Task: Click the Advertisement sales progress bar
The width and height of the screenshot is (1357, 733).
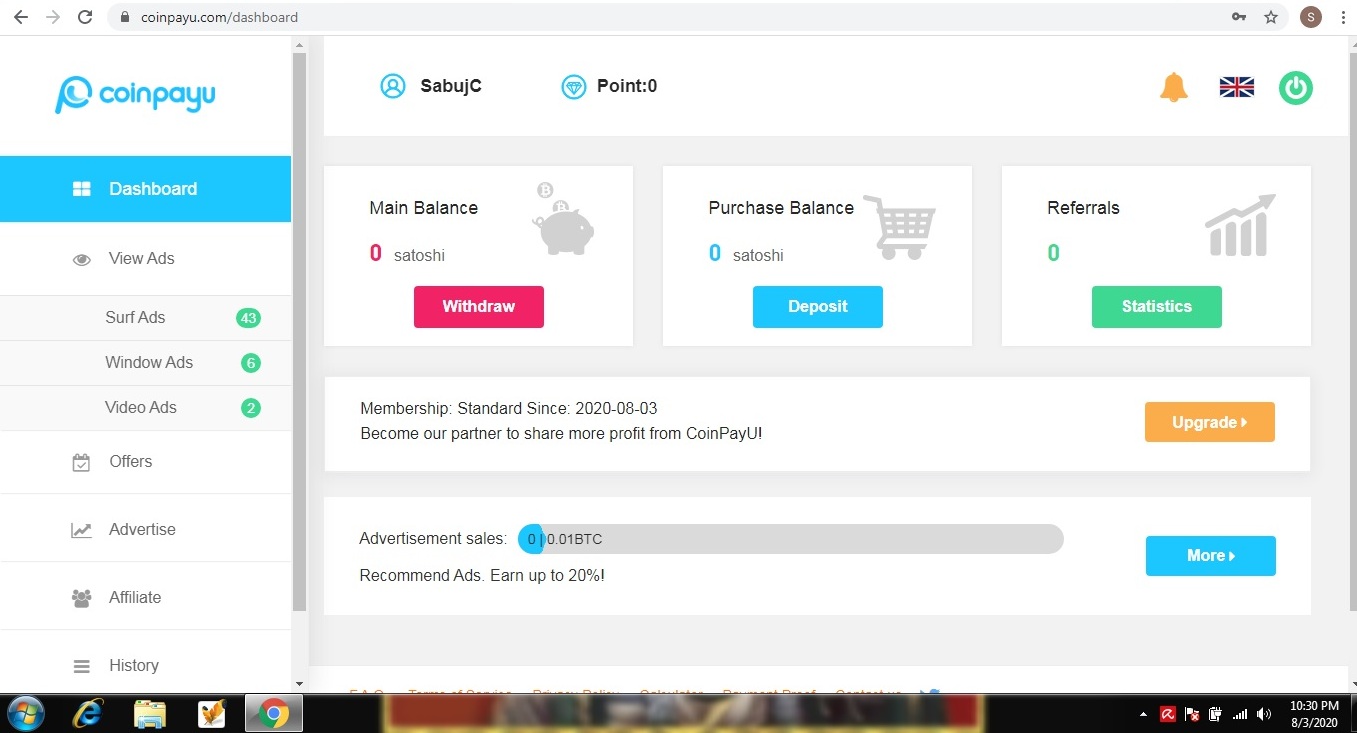Action: (x=789, y=539)
